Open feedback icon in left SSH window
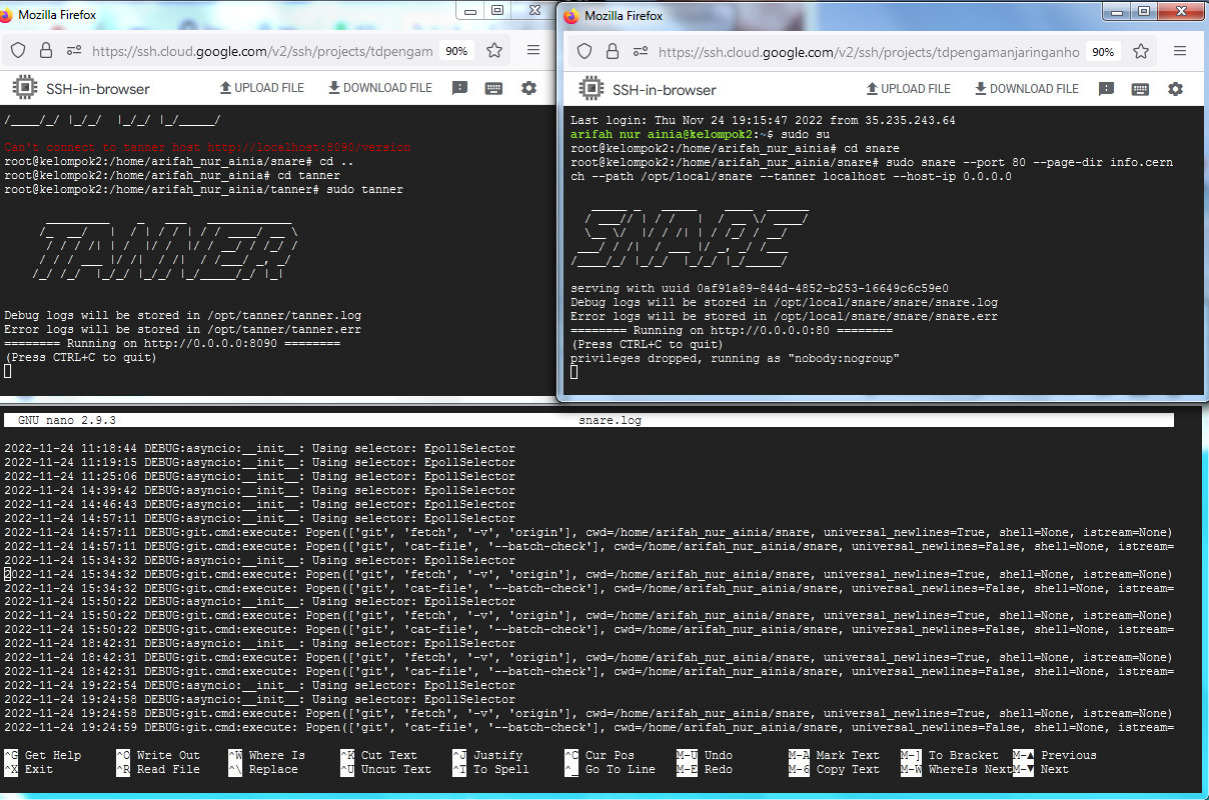 pyautogui.click(x=459, y=88)
